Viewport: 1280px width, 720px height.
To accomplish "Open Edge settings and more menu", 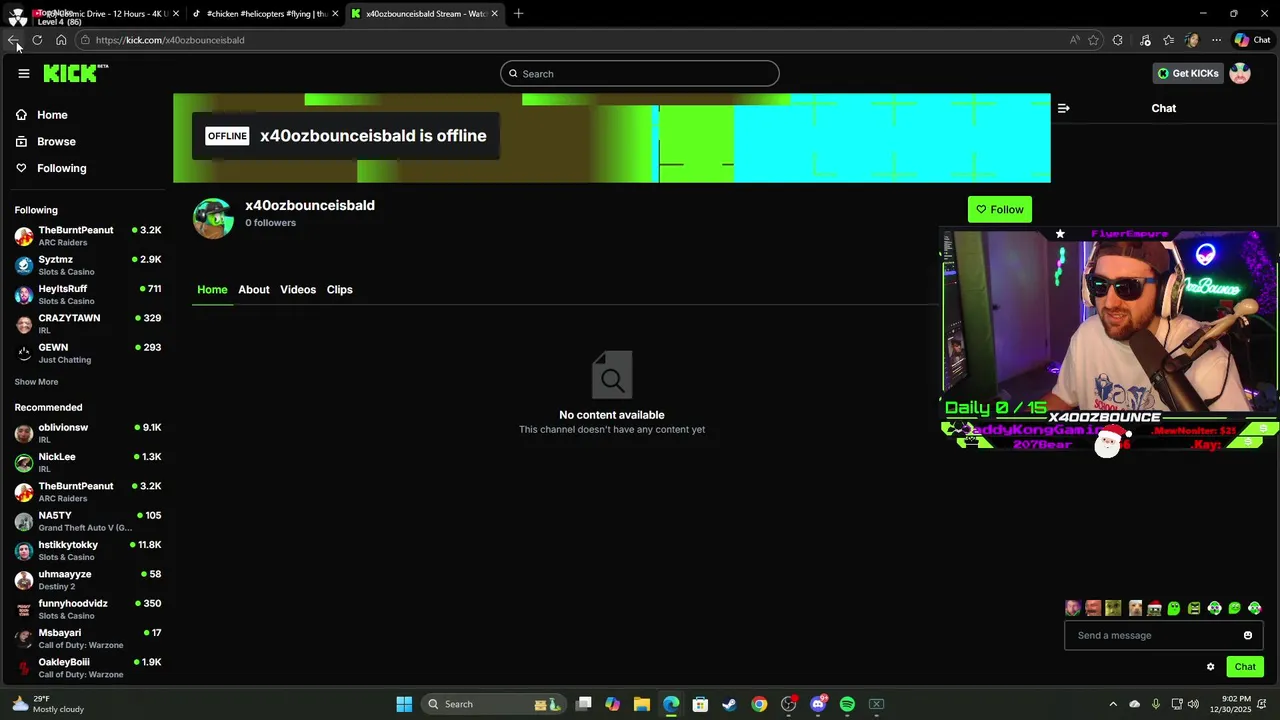I will point(1216,40).
